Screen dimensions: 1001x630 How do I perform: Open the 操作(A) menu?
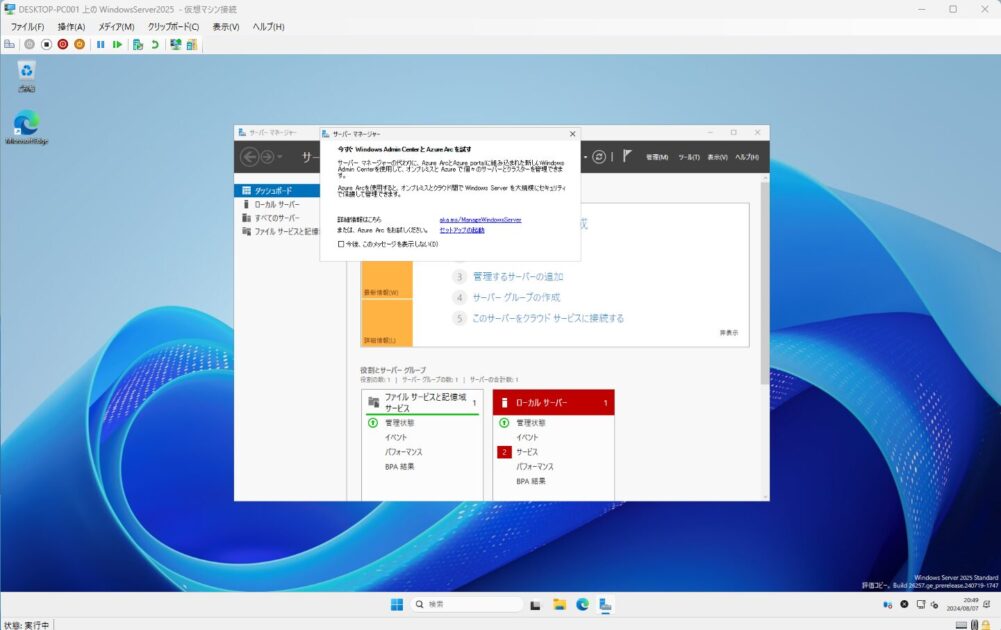point(72,27)
